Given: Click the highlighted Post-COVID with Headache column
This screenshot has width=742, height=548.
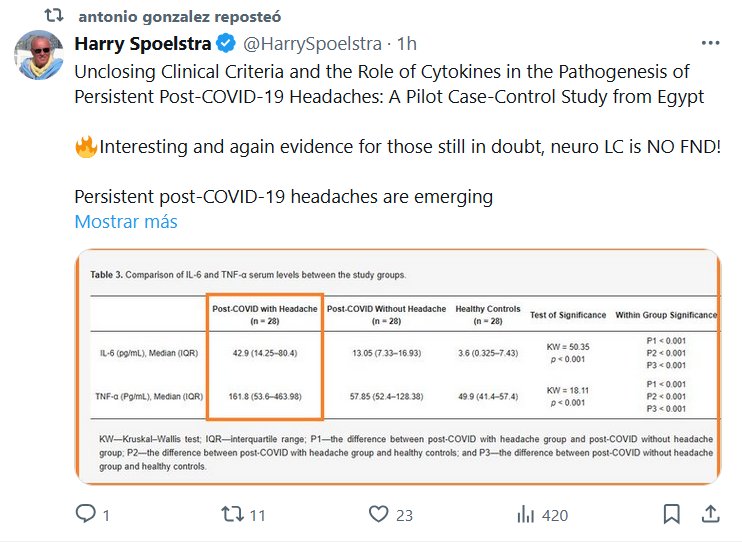Looking at the screenshot, I should 265,356.
